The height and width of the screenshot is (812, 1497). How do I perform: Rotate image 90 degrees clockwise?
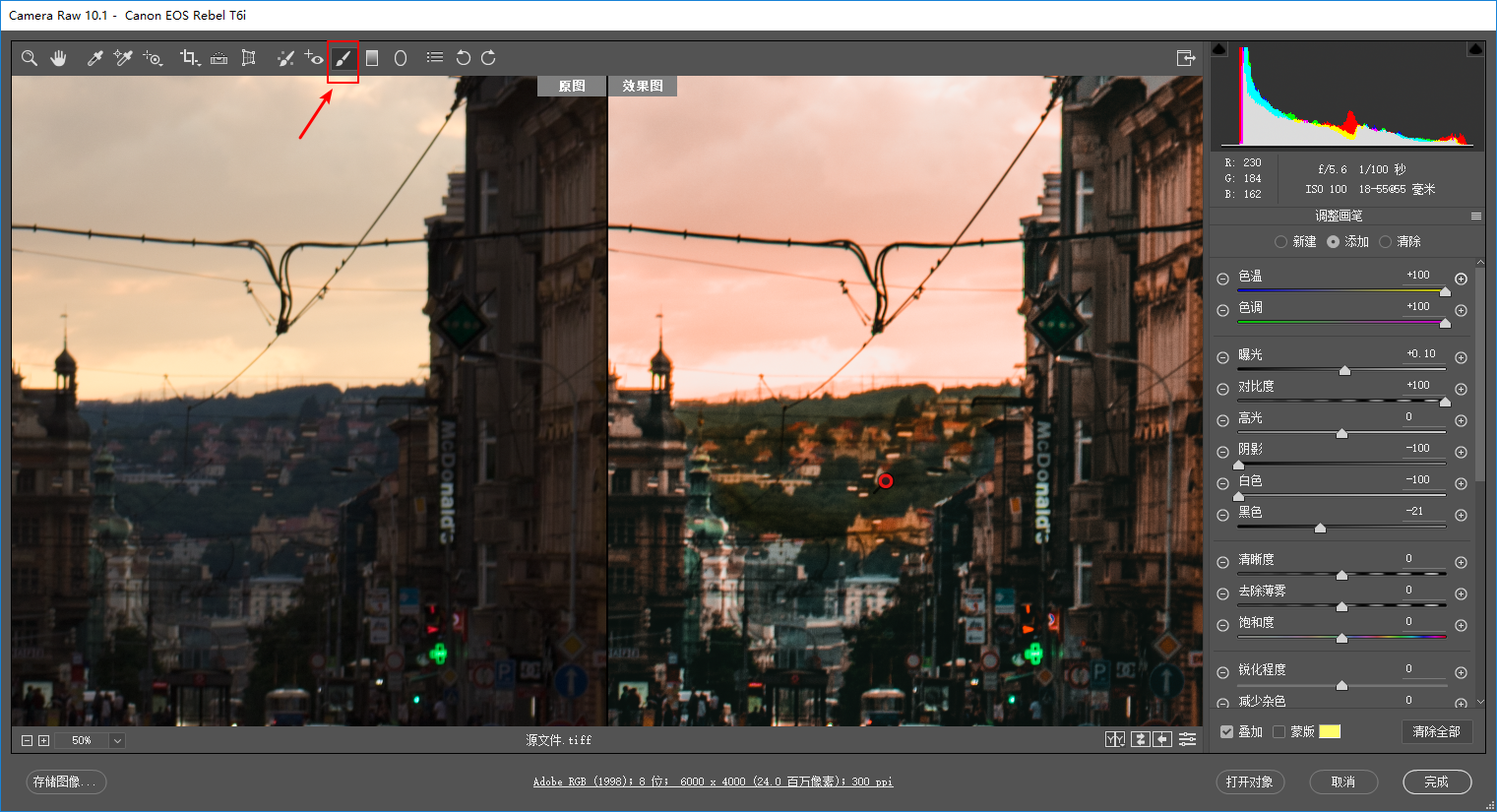488,58
